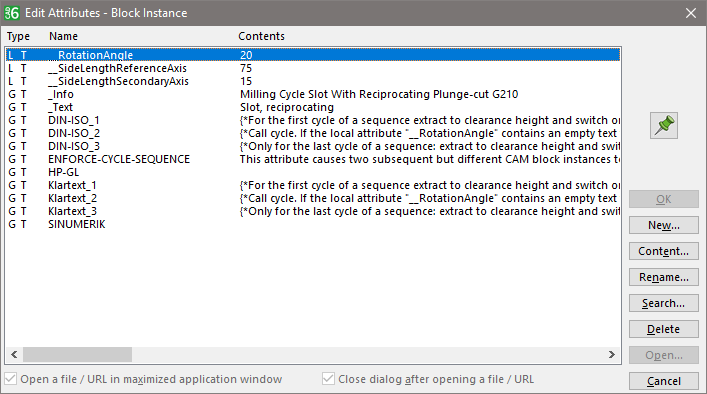Delete the selected attribute

(664, 329)
